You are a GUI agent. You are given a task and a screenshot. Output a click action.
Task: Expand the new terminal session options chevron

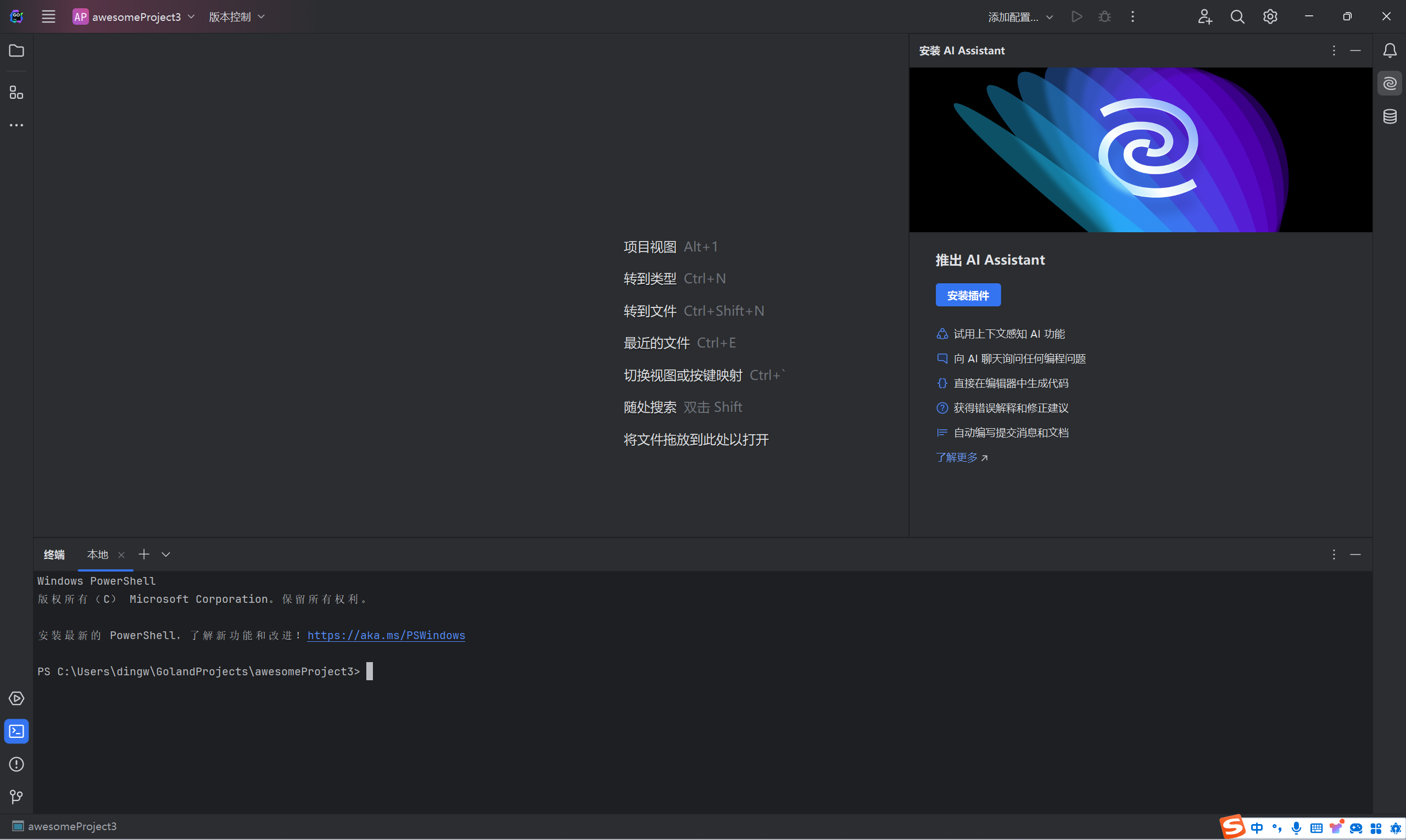[166, 555]
